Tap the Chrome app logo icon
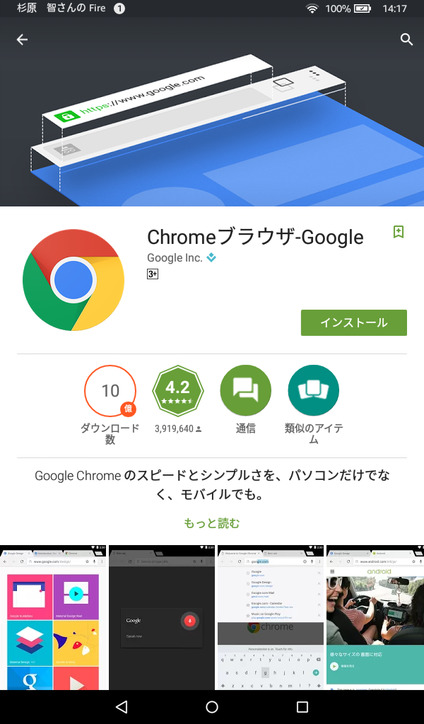The image size is (424, 724). (x=73, y=280)
